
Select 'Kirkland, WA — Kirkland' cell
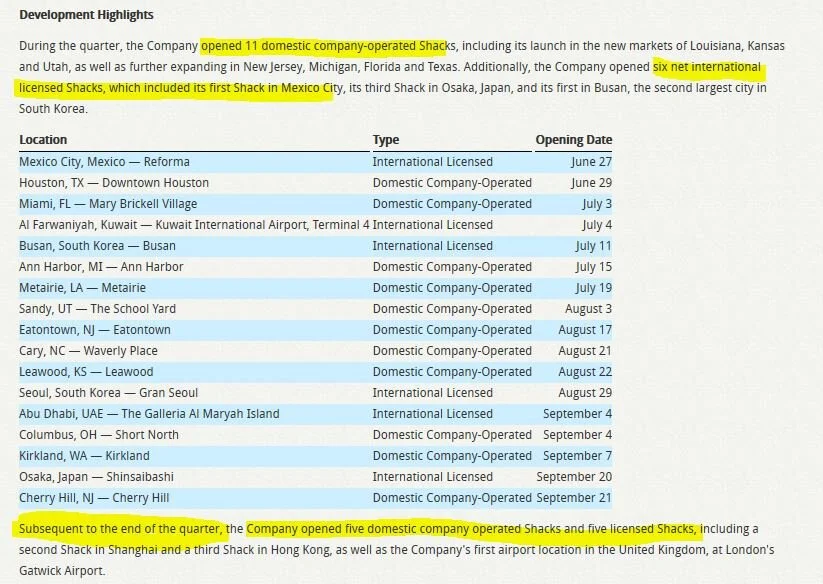click(84, 455)
